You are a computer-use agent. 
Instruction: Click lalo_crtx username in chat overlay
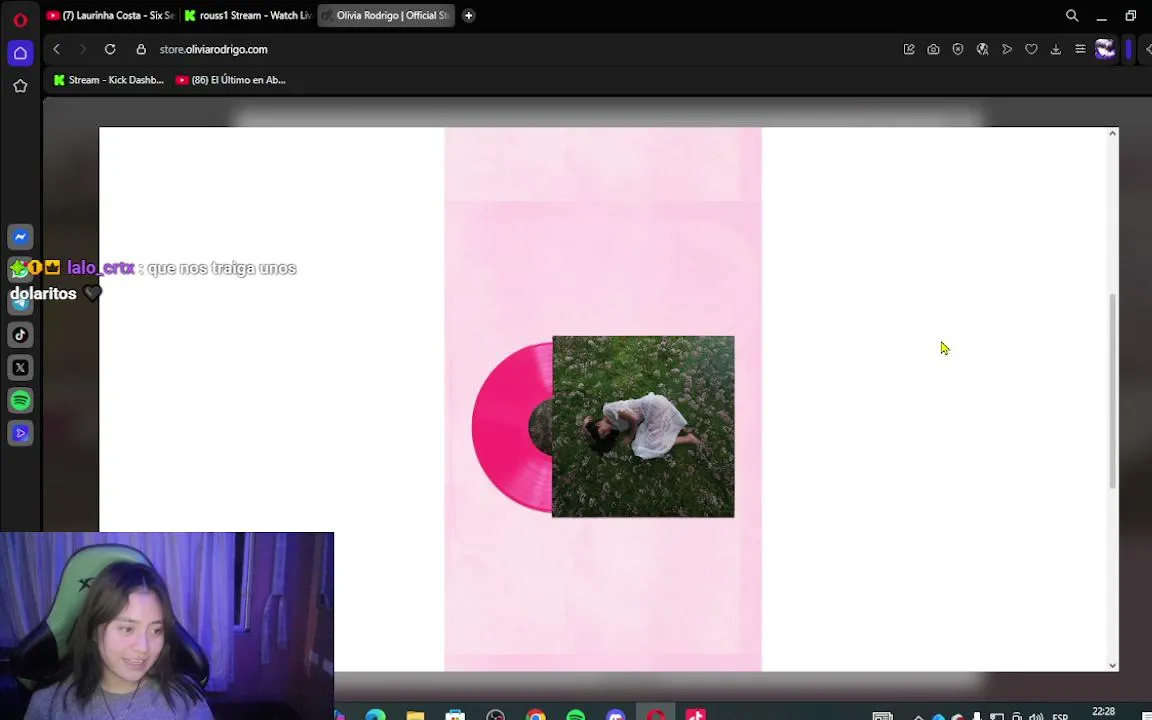tap(101, 268)
